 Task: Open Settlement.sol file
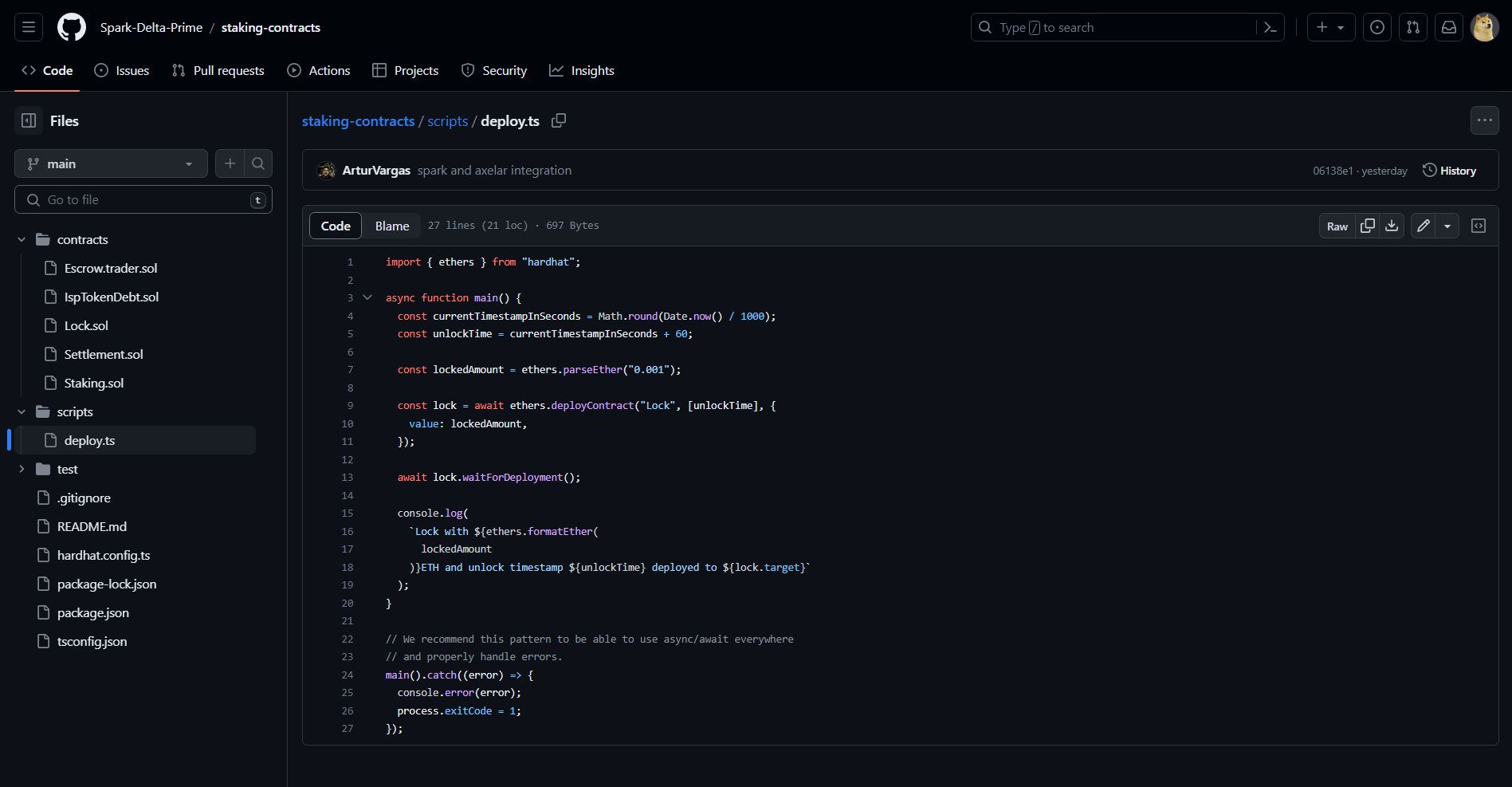click(x=104, y=354)
